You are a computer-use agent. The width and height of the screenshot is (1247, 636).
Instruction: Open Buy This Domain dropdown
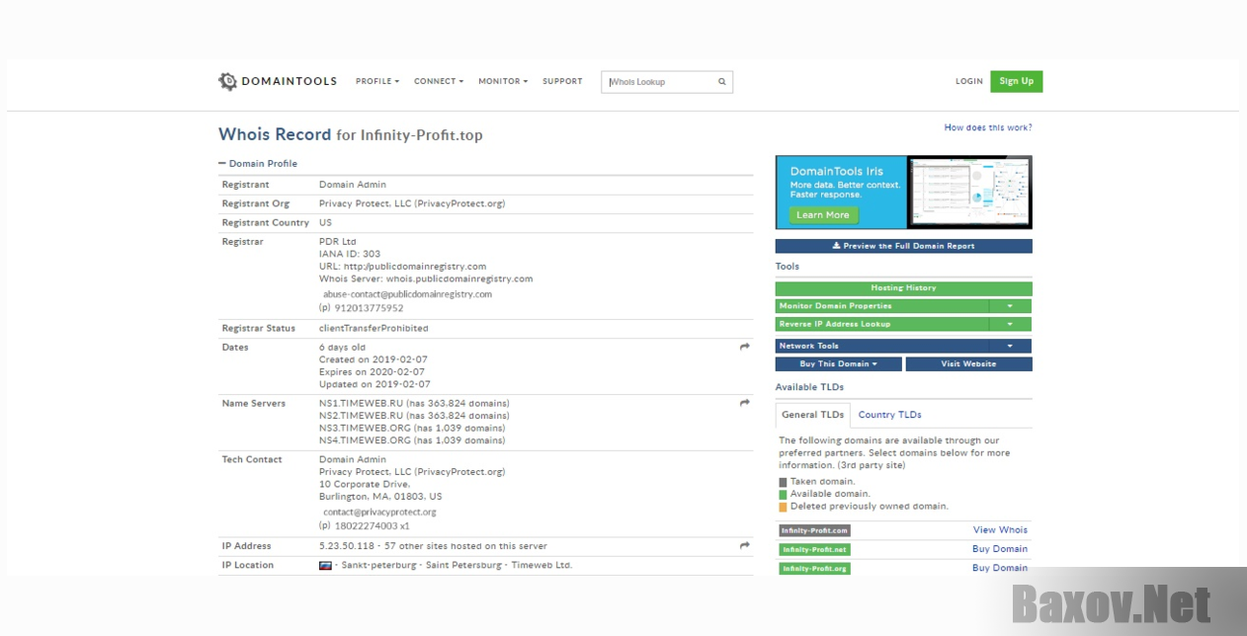[838, 364]
